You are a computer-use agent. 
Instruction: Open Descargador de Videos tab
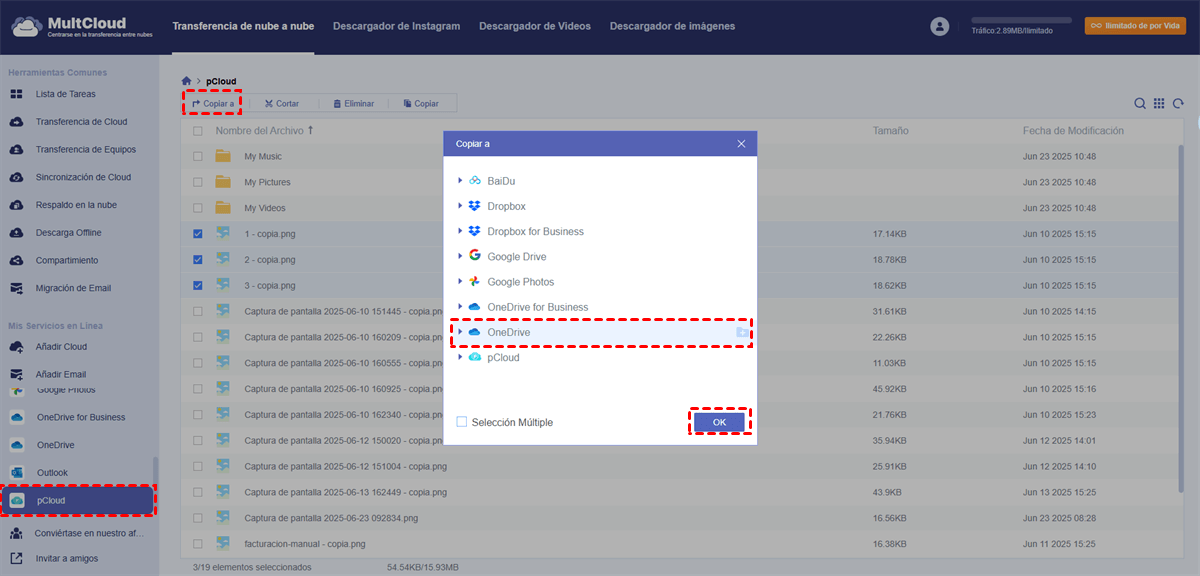click(x=535, y=26)
